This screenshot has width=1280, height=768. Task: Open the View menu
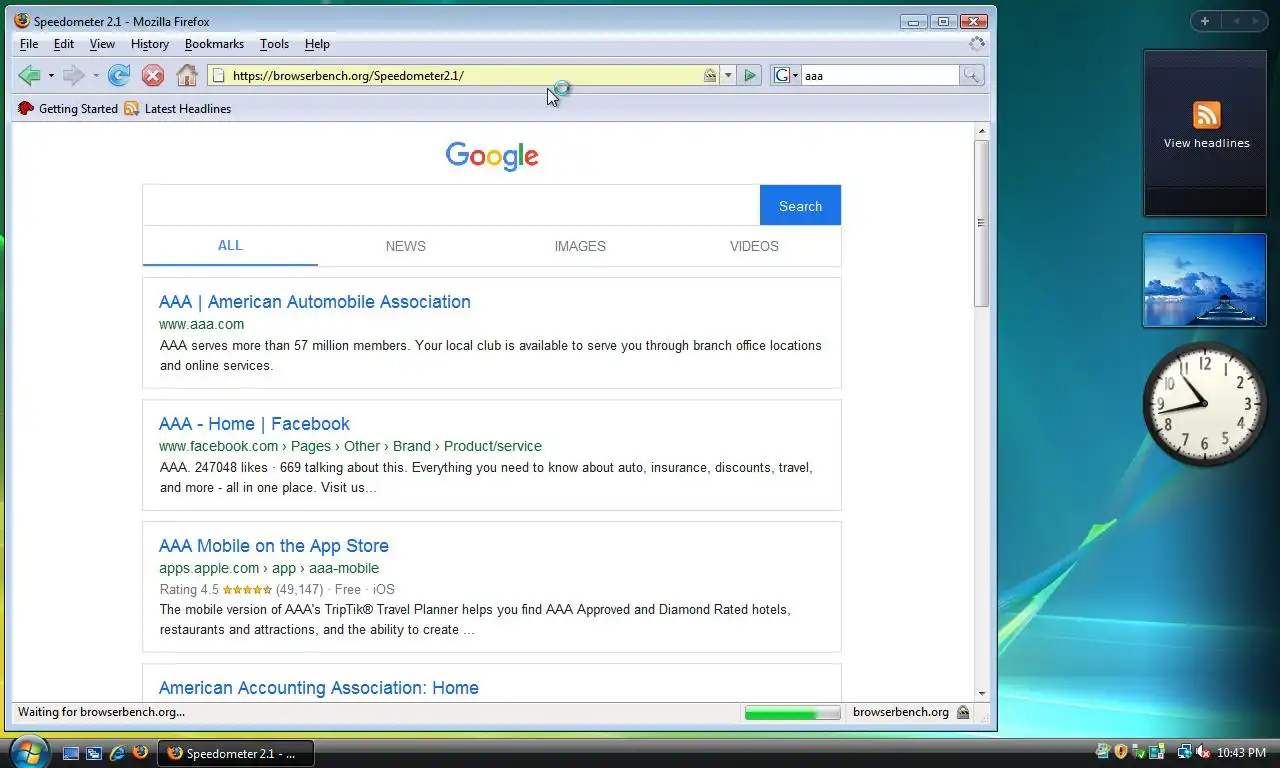(102, 44)
